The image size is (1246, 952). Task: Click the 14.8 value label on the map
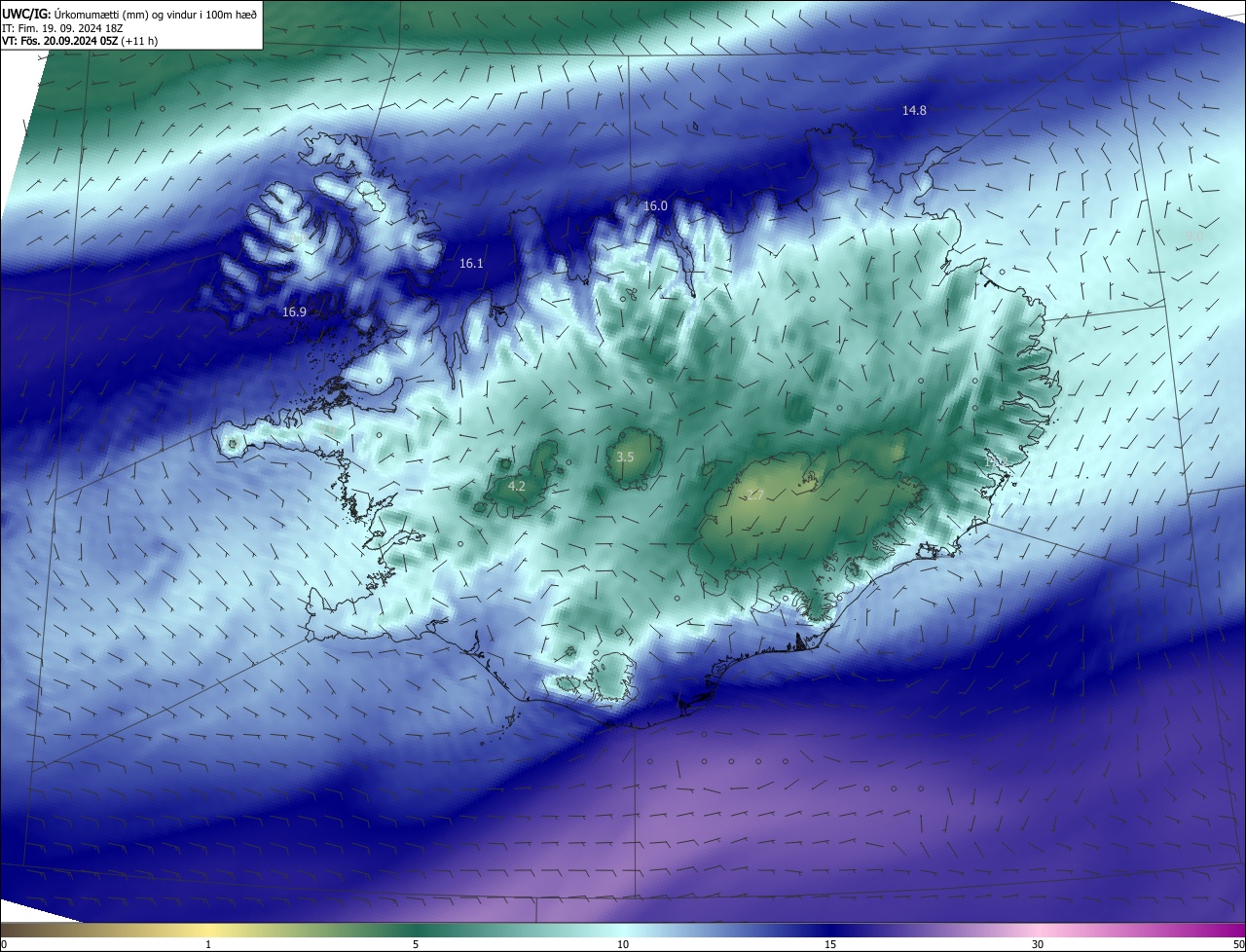(x=914, y=111)
